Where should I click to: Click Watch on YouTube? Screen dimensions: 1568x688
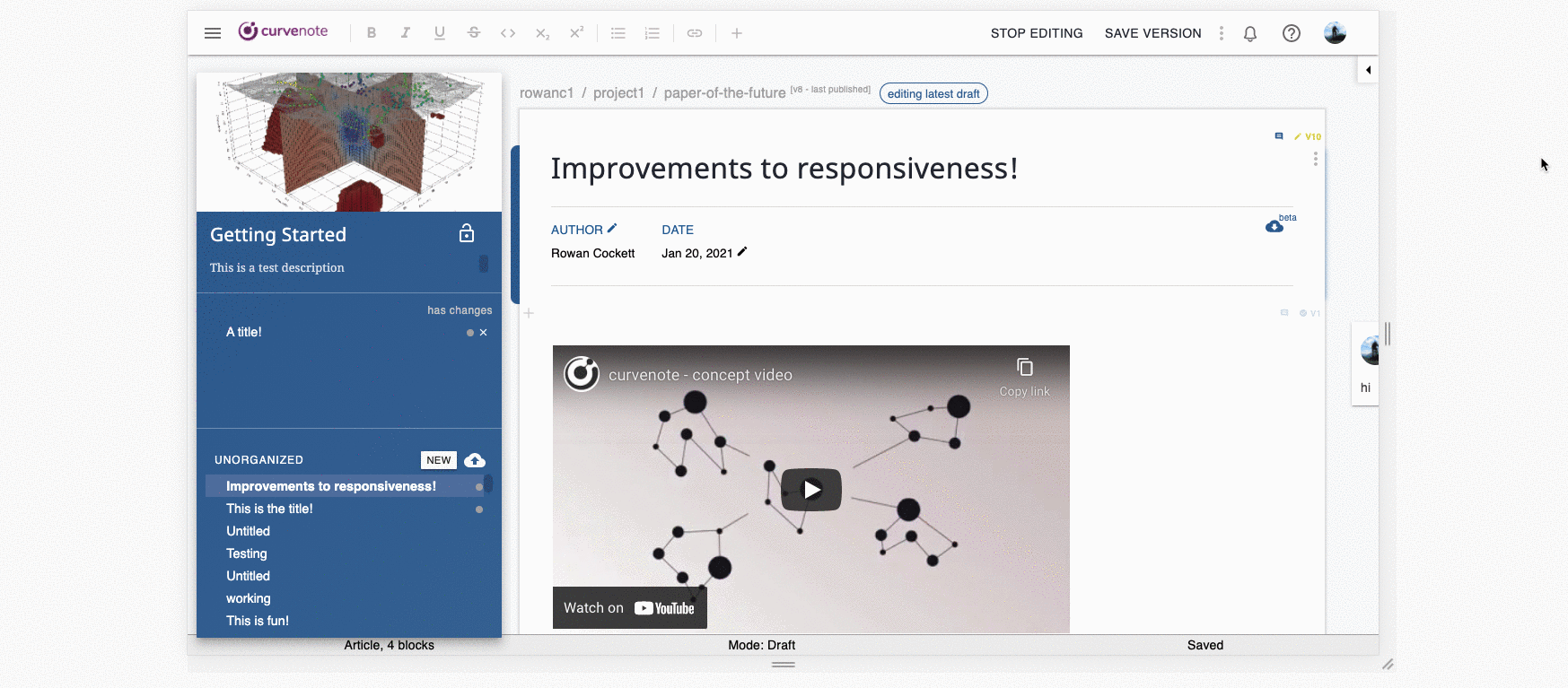pos(629,607)
